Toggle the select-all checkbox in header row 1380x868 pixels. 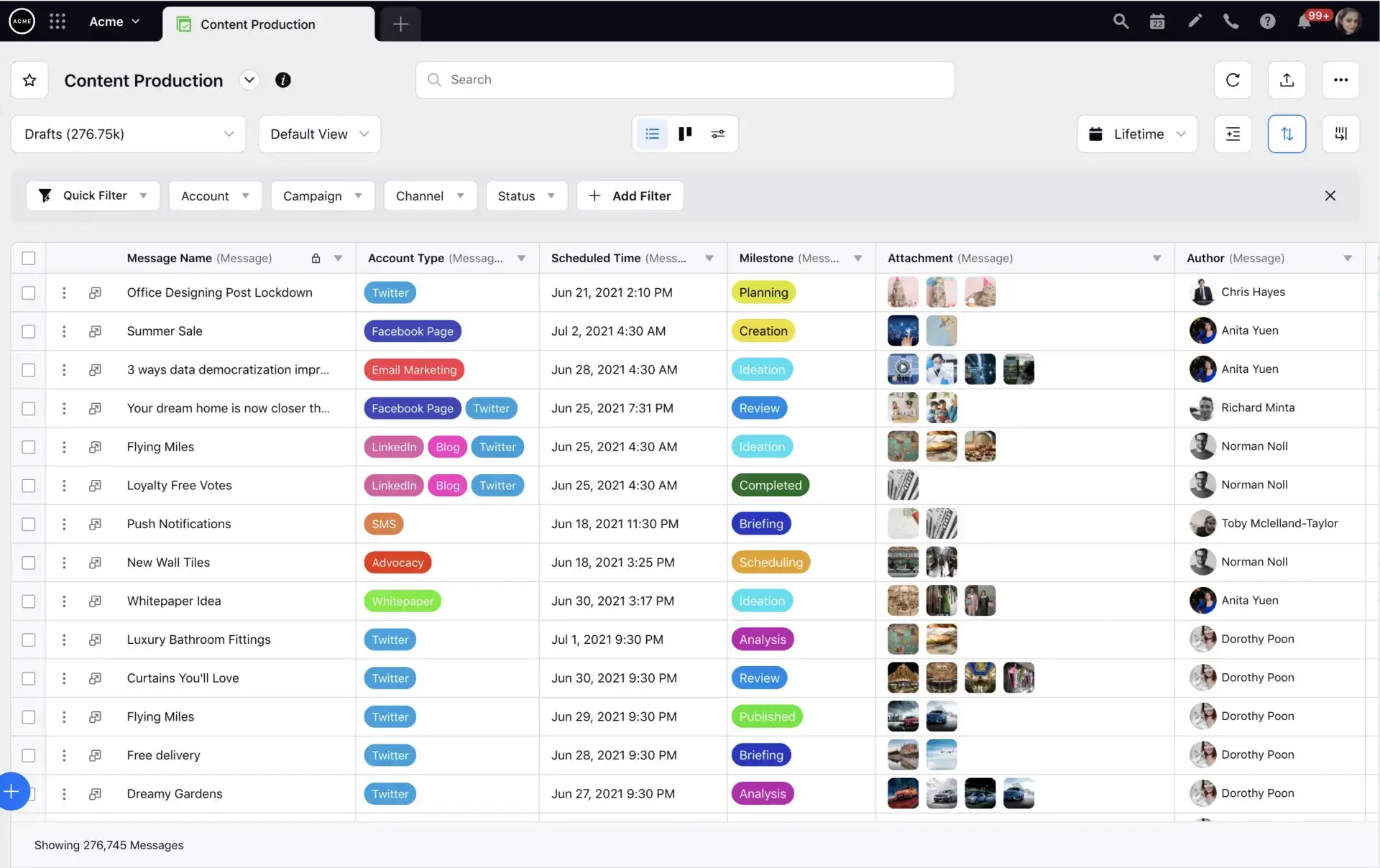(x=28, y=257)
